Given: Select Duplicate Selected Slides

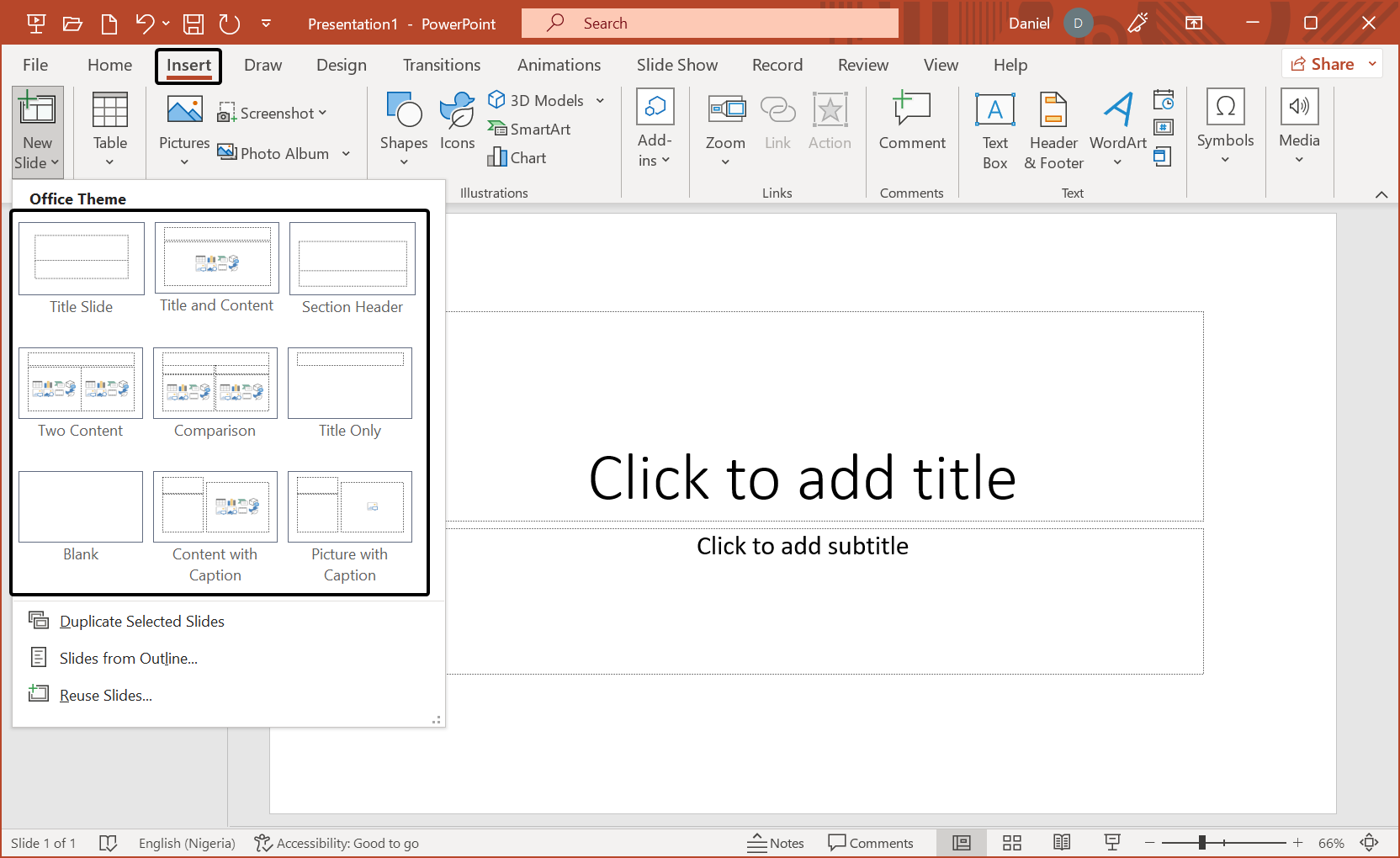Looking at the screenshot, I should click(x=141, y=621).
